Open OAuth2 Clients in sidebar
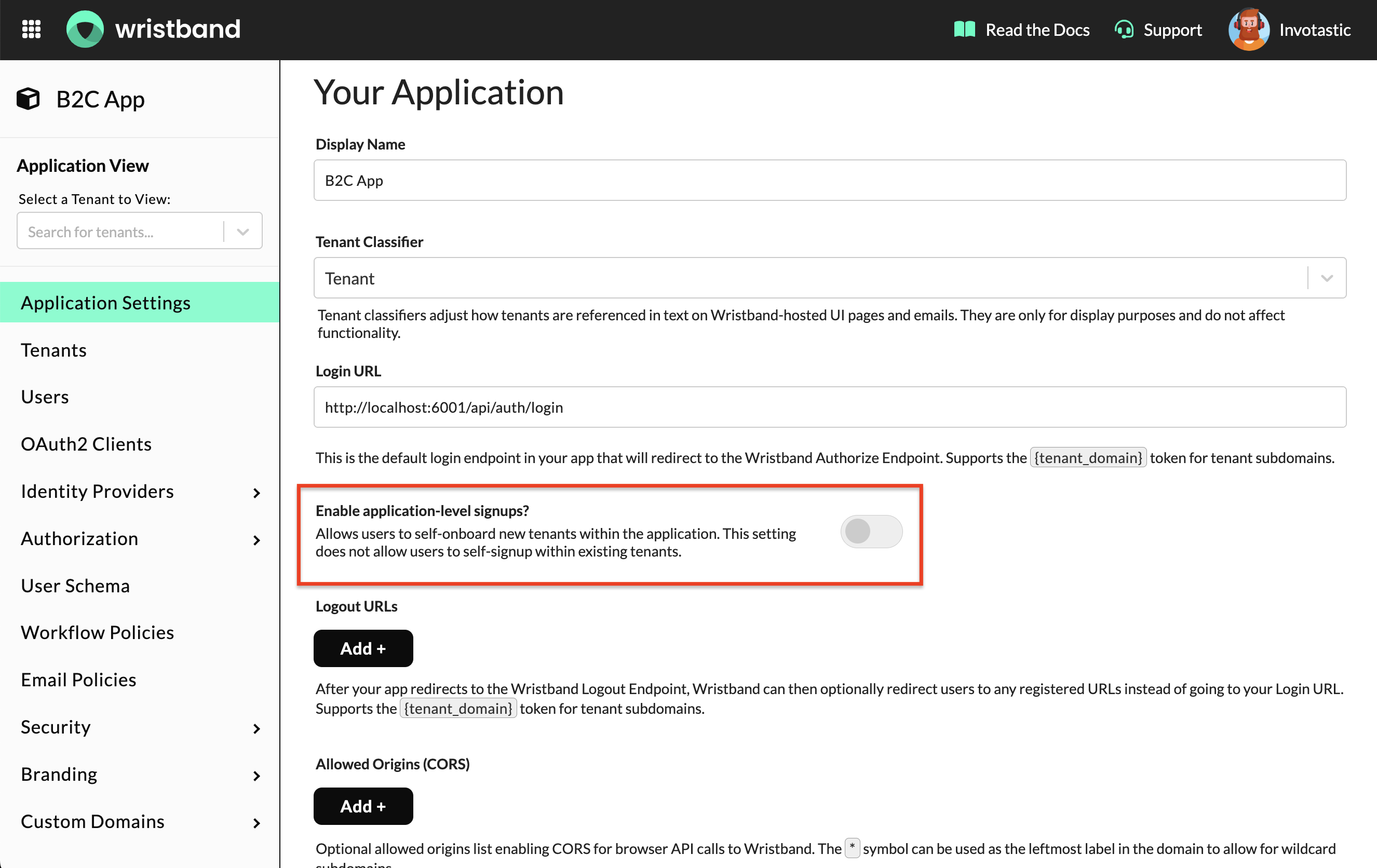 pyautogui.click(x=86, y=444)
